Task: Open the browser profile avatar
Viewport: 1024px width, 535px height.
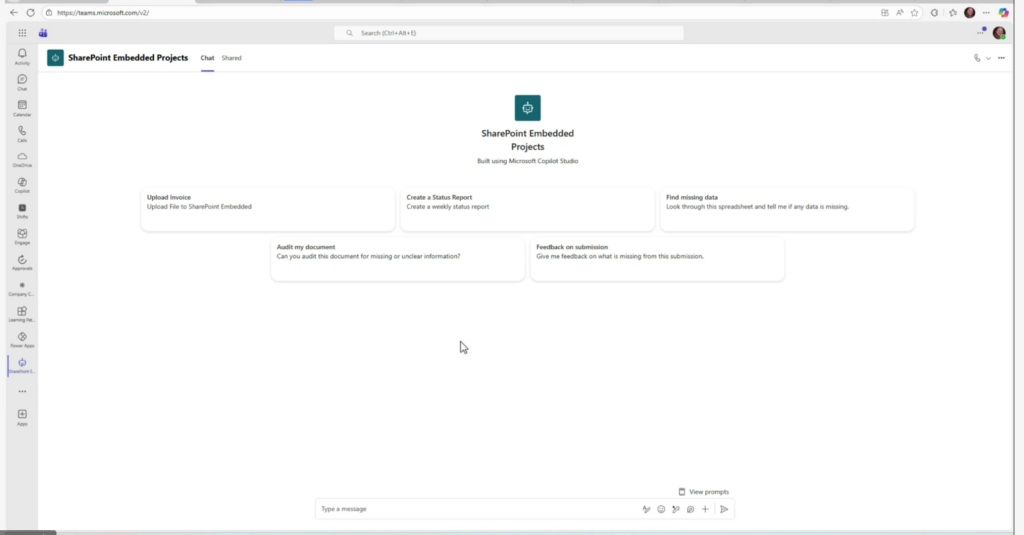Action: coord(970,12)
